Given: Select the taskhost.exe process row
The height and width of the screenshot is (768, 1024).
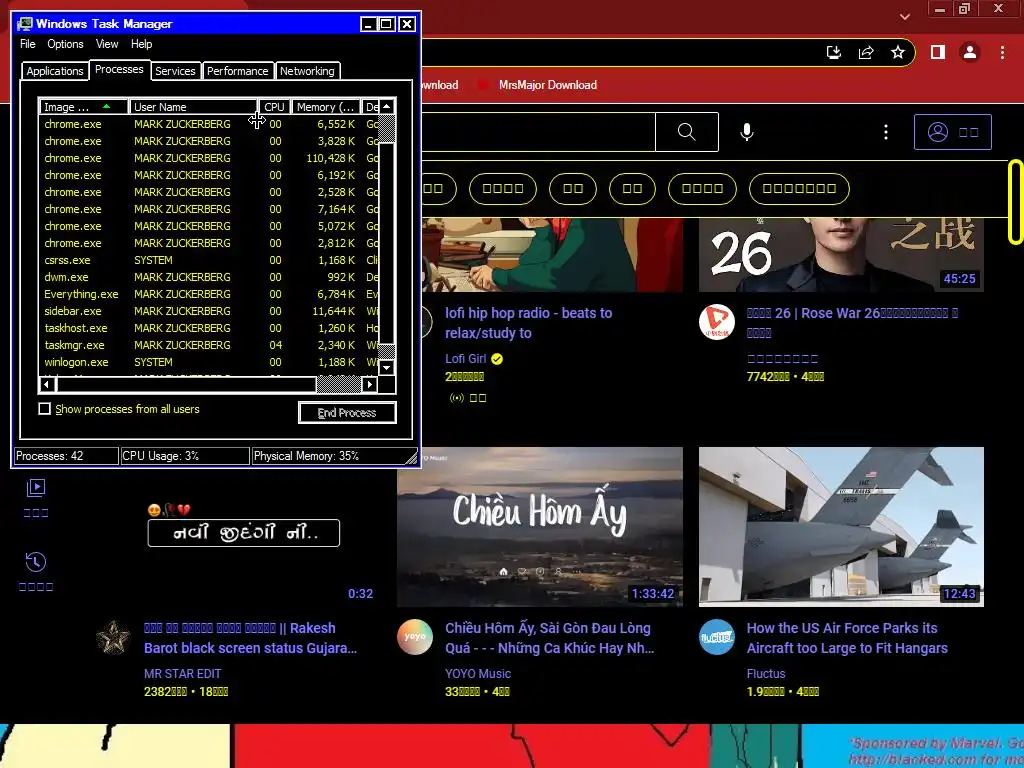Looking at the screenshot, I should [209, 328].
